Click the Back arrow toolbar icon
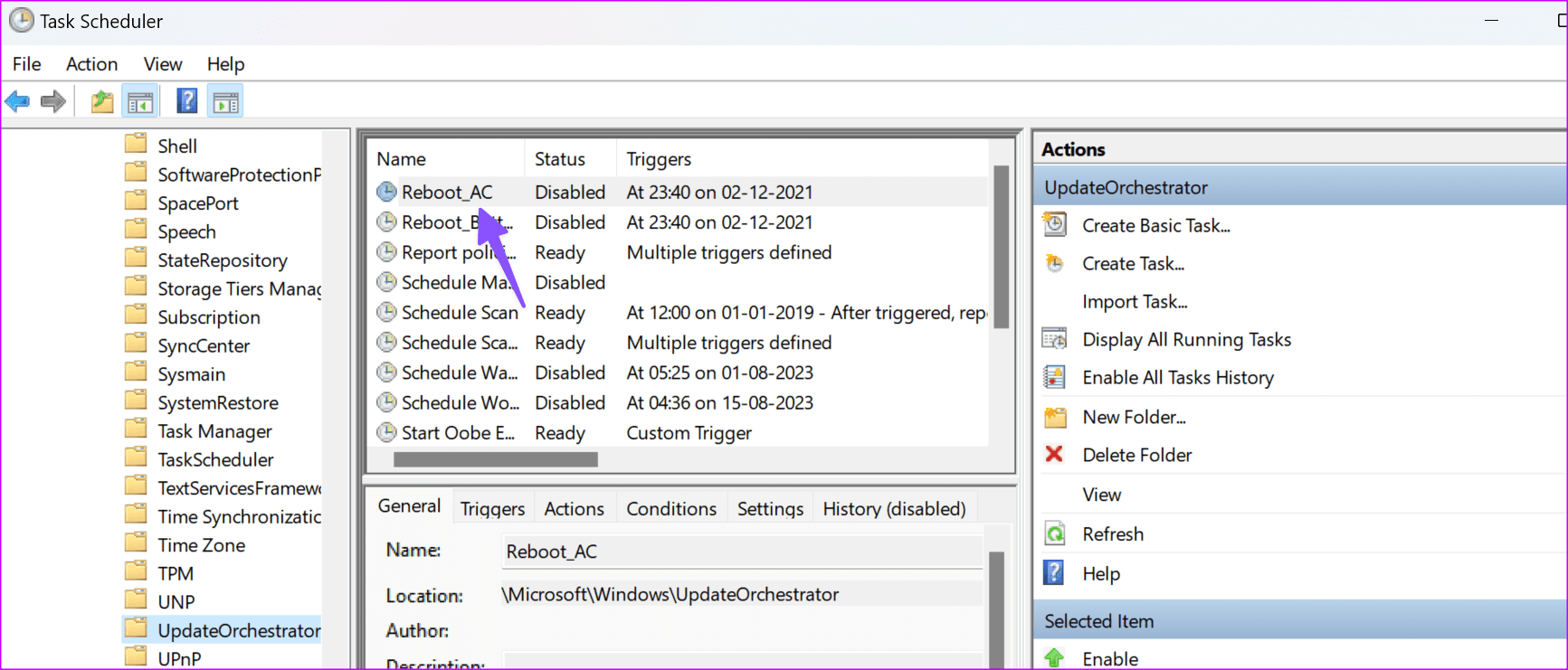This screenshot has height=670, width=1568. click(x=17, y=101)
